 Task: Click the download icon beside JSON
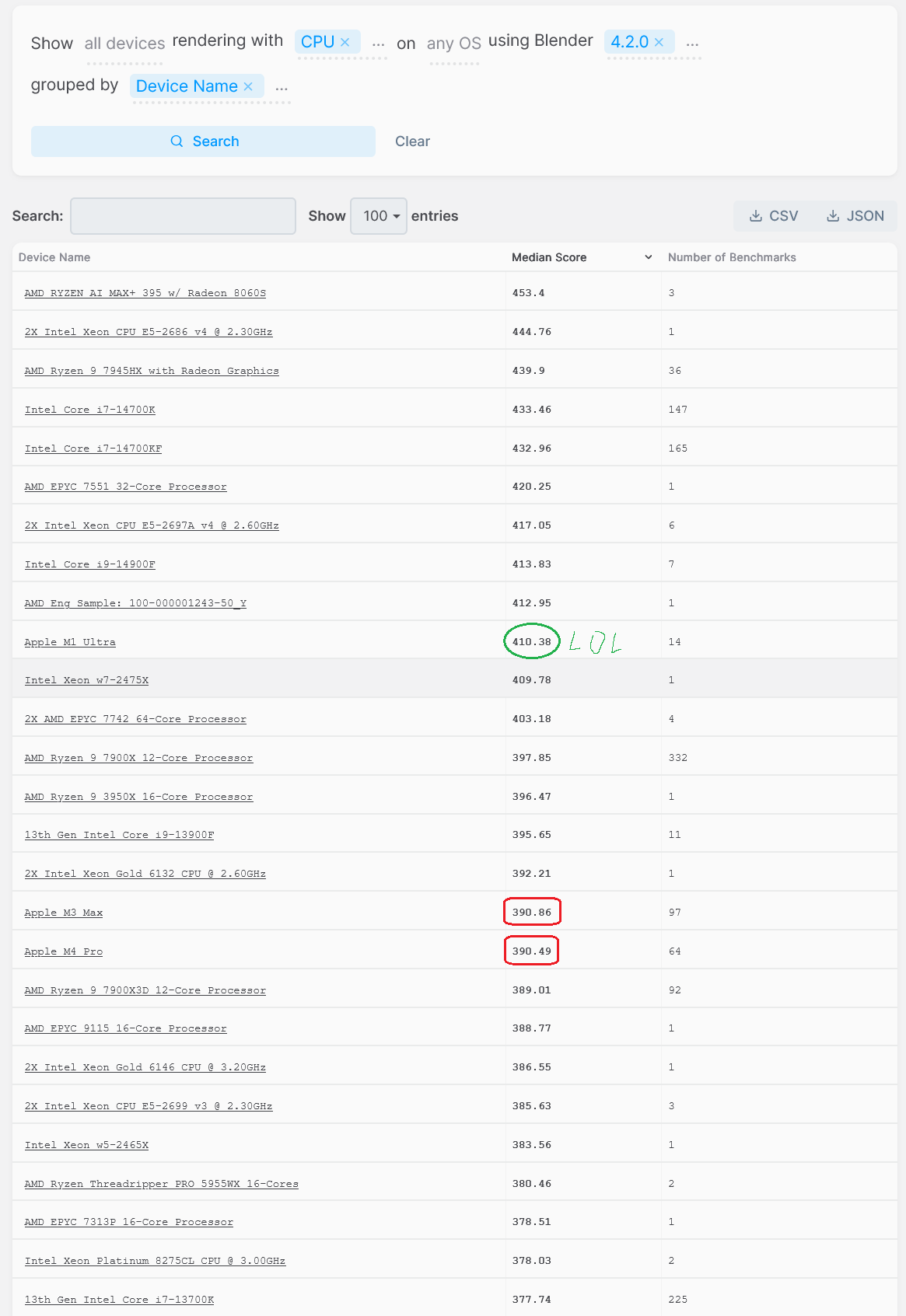[833, 216]
